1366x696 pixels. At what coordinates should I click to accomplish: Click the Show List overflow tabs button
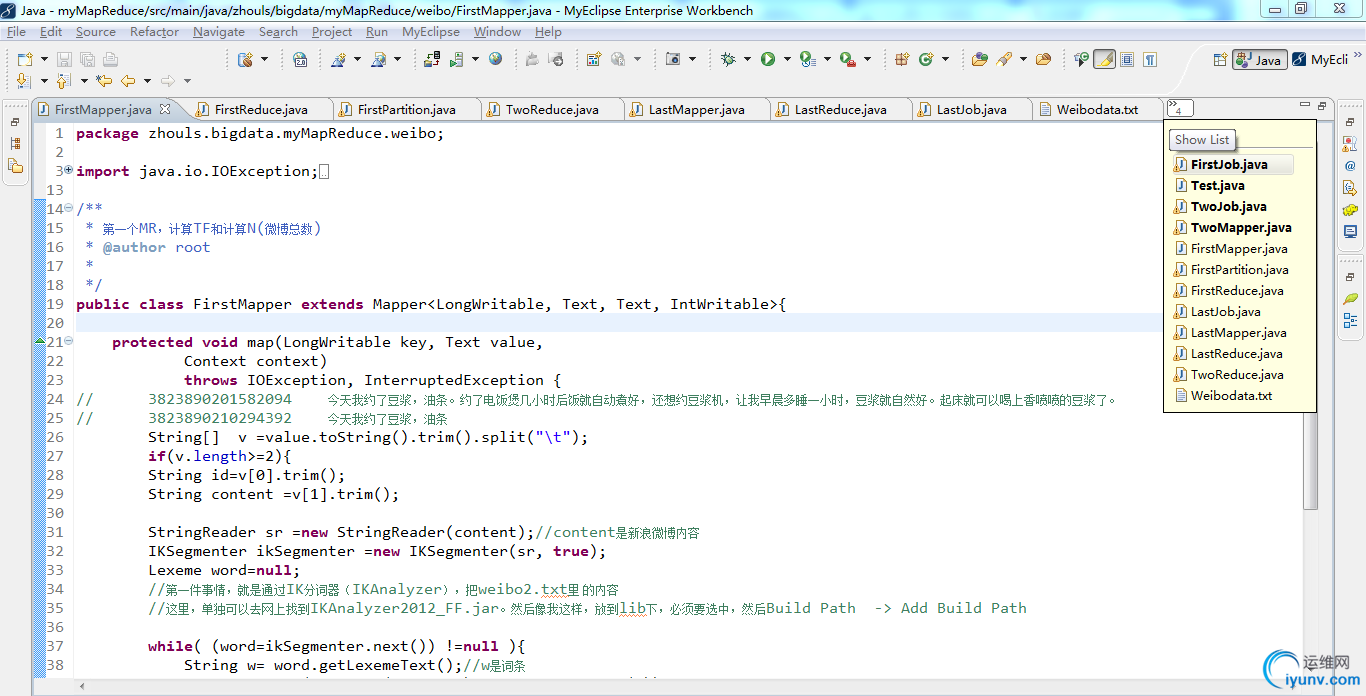pos(1179,108)
